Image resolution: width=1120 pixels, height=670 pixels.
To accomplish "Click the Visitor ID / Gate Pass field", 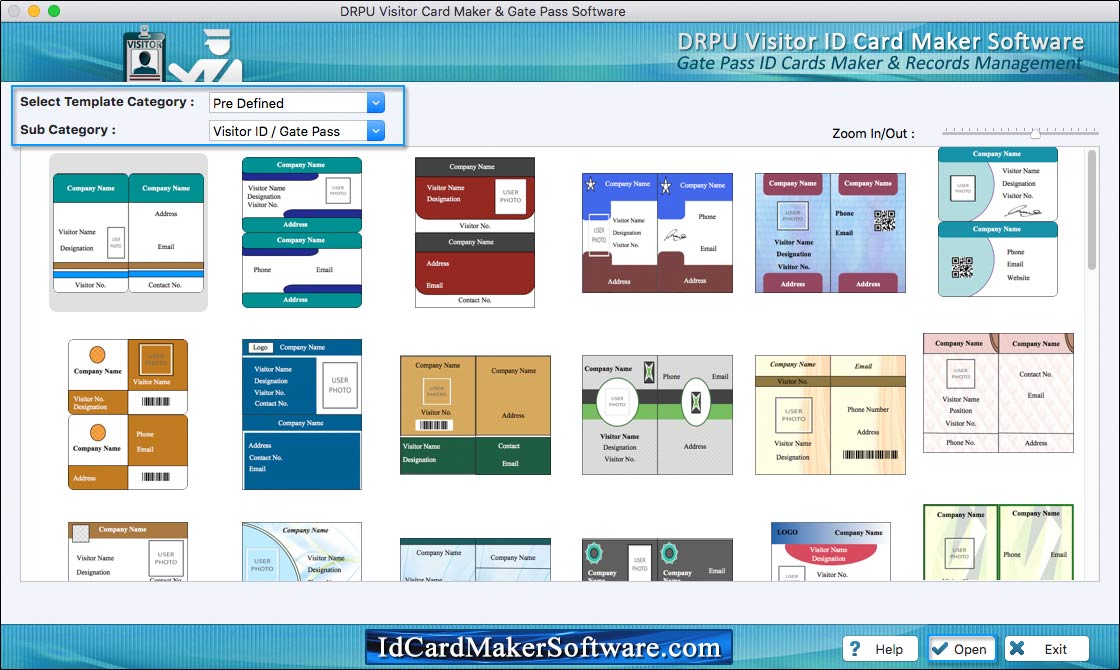I will click(x=297, y=131).
